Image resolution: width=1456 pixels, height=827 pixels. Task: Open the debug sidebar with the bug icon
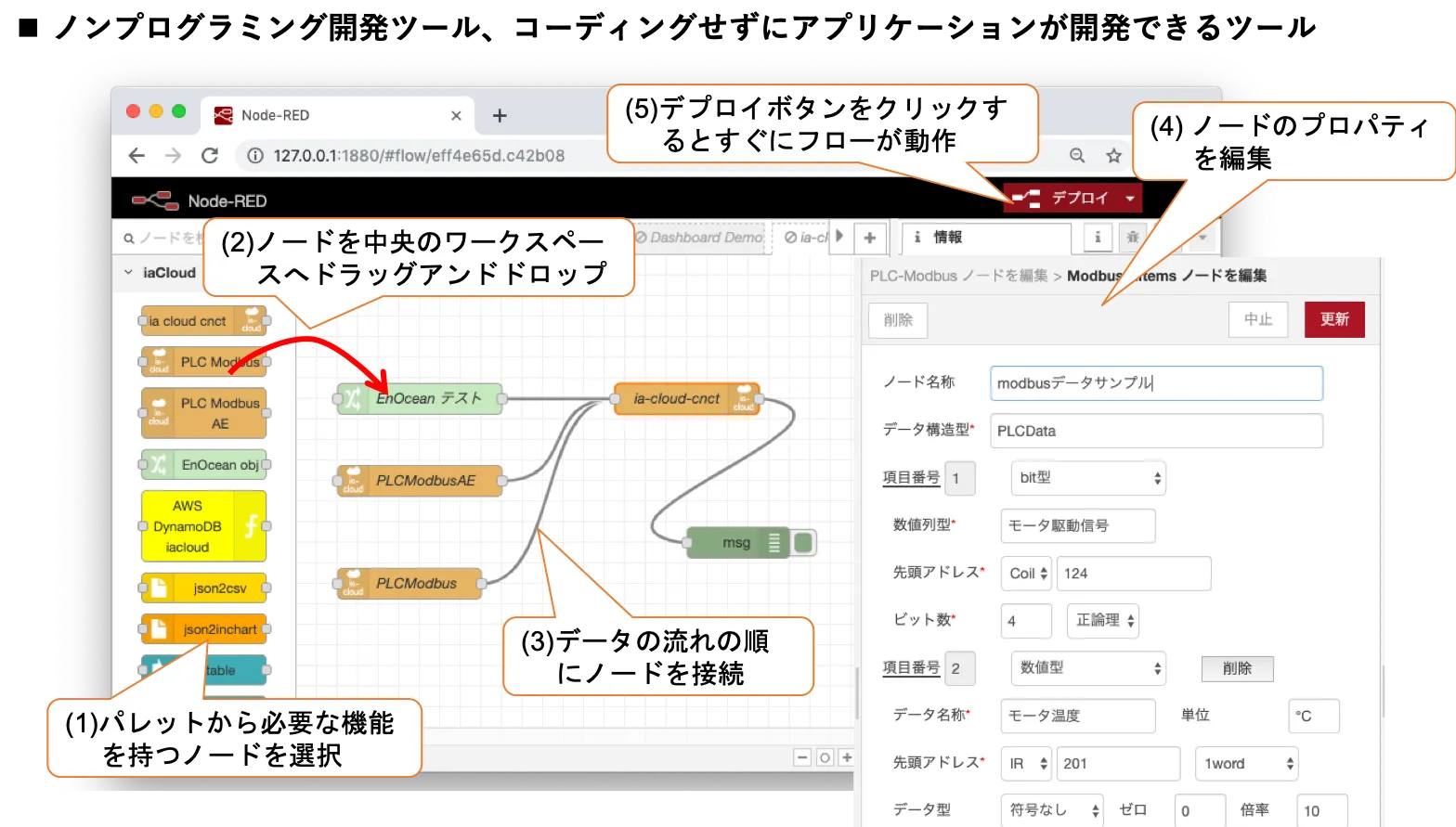(1132, 238)
